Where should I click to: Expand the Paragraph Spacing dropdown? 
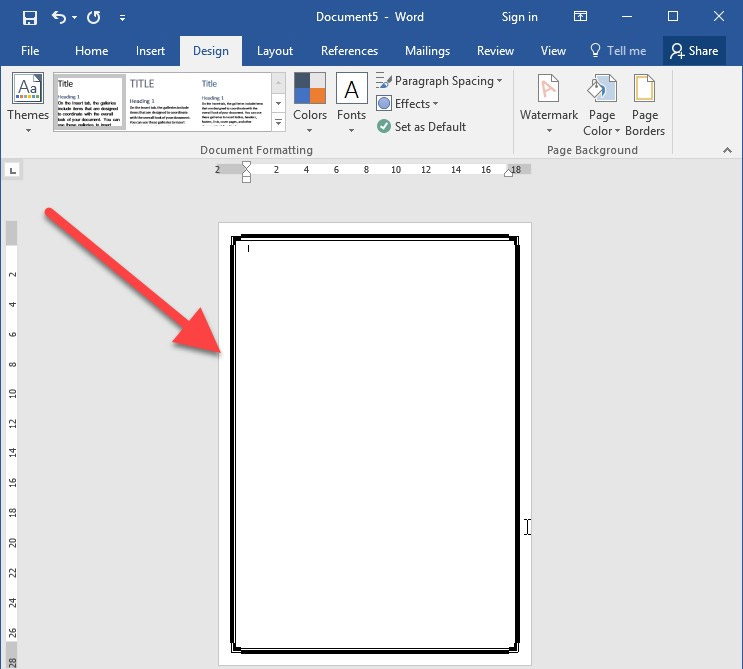click(x=439, y=81)
